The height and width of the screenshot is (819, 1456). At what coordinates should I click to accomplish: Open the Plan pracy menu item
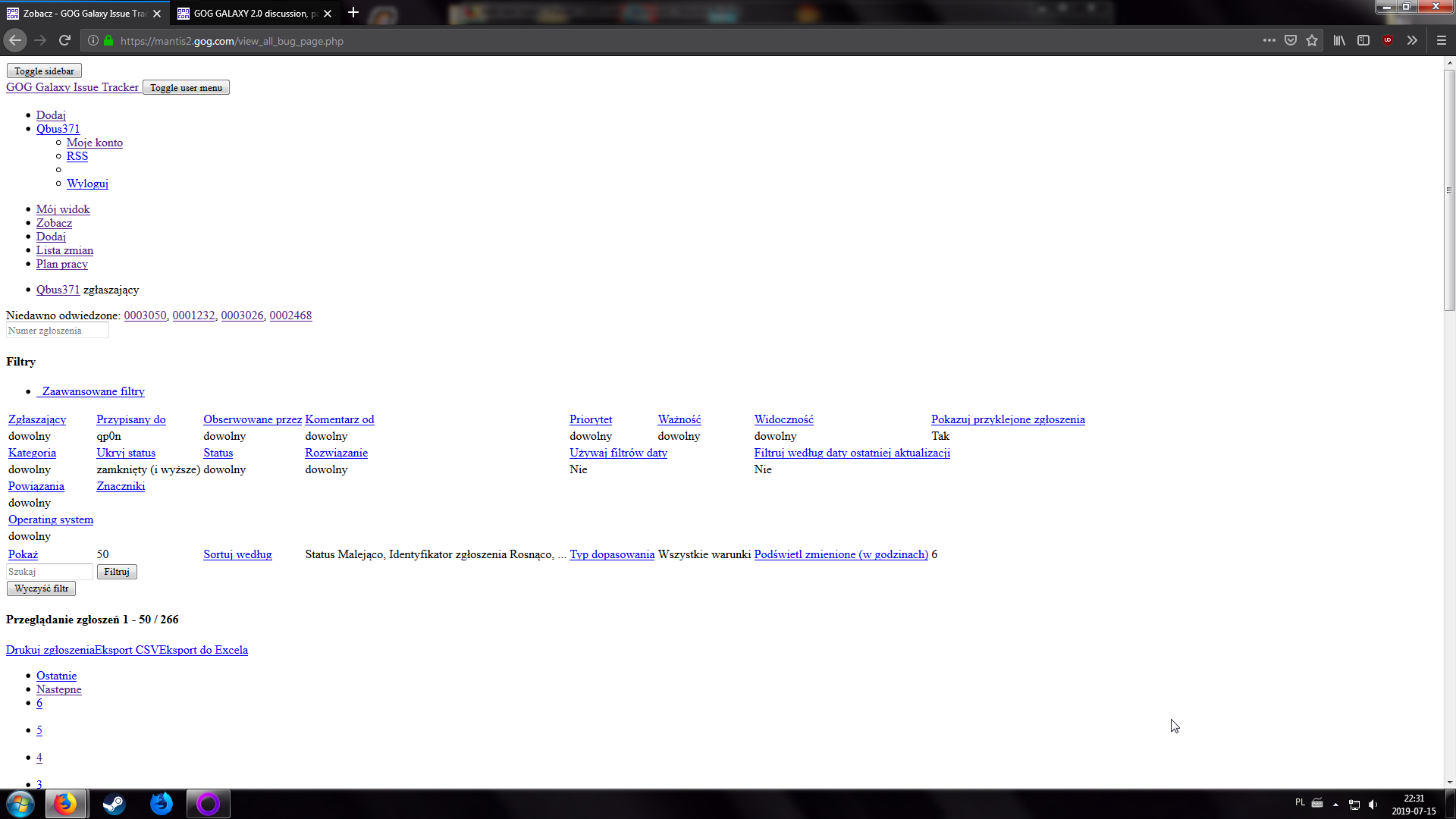(x=62, y=264)
